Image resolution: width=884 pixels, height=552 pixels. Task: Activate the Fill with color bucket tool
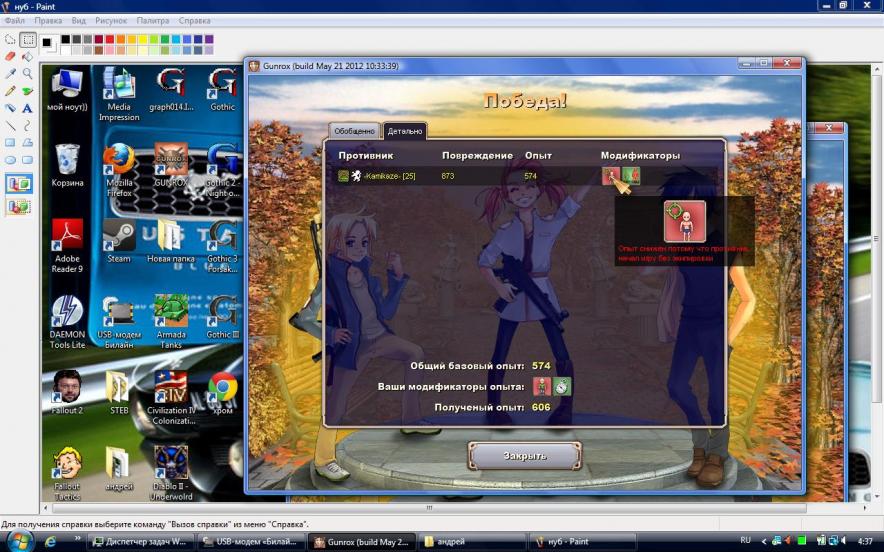(27, 57)
